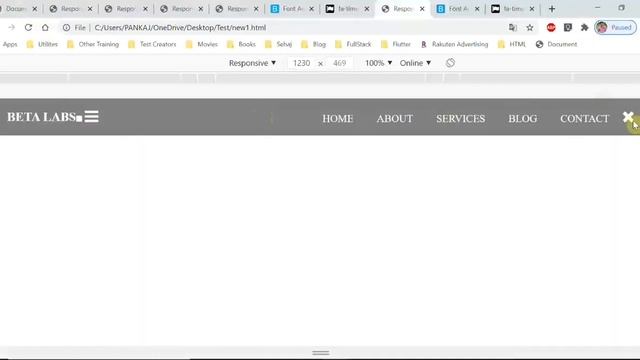Open the Test Creators bookmark folder
This screenshot has width=640, height=360.
click(152, 44)
